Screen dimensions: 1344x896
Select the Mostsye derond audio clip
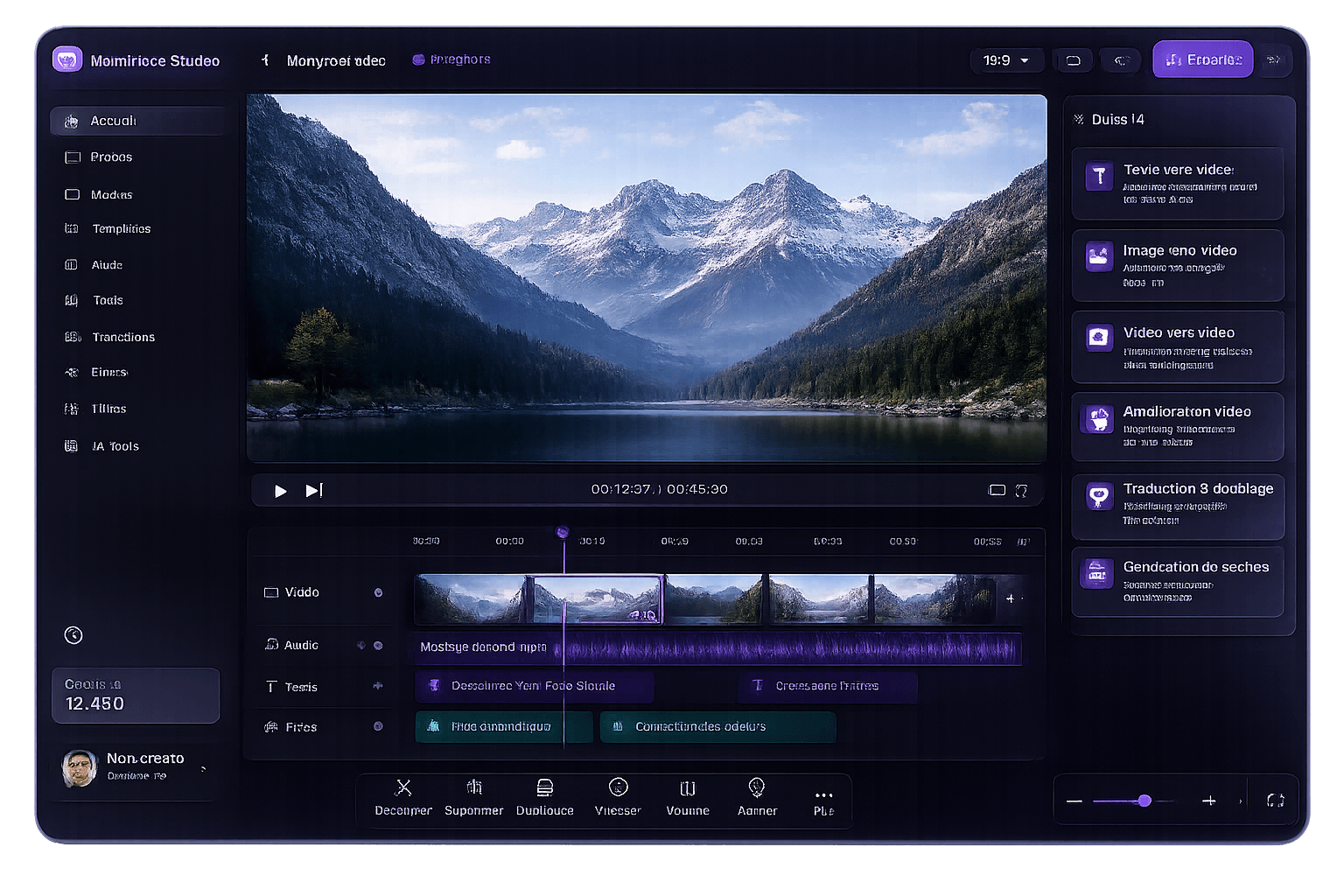coord(717,647)
